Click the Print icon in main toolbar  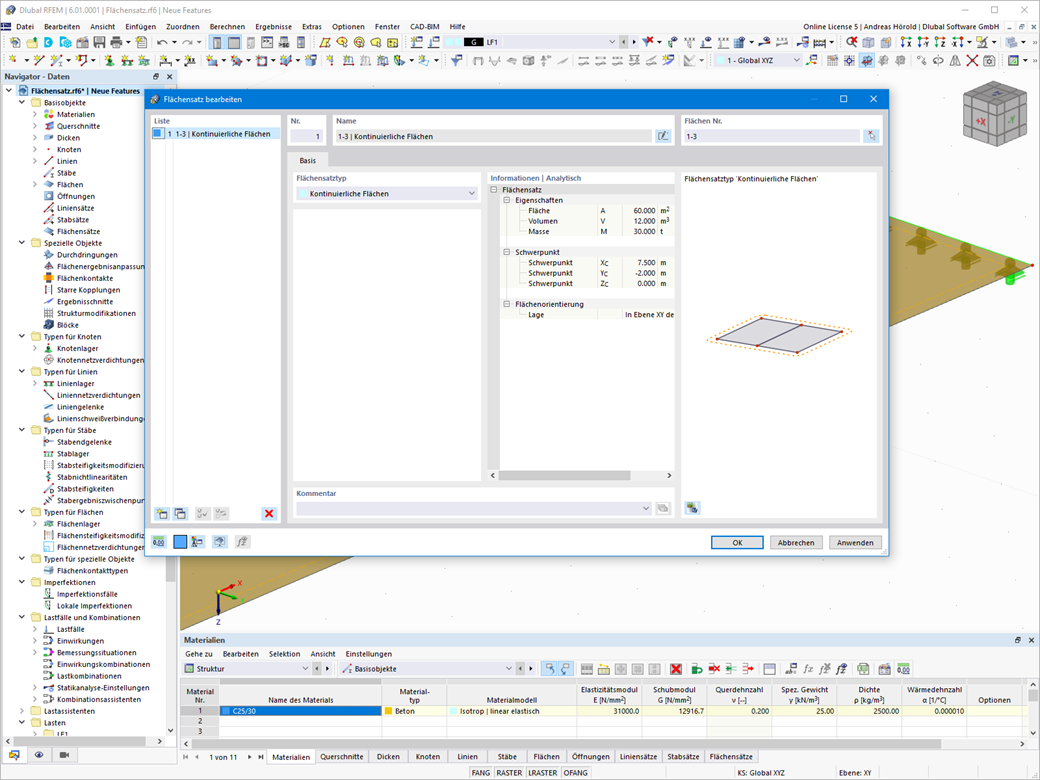click(117, 42)
